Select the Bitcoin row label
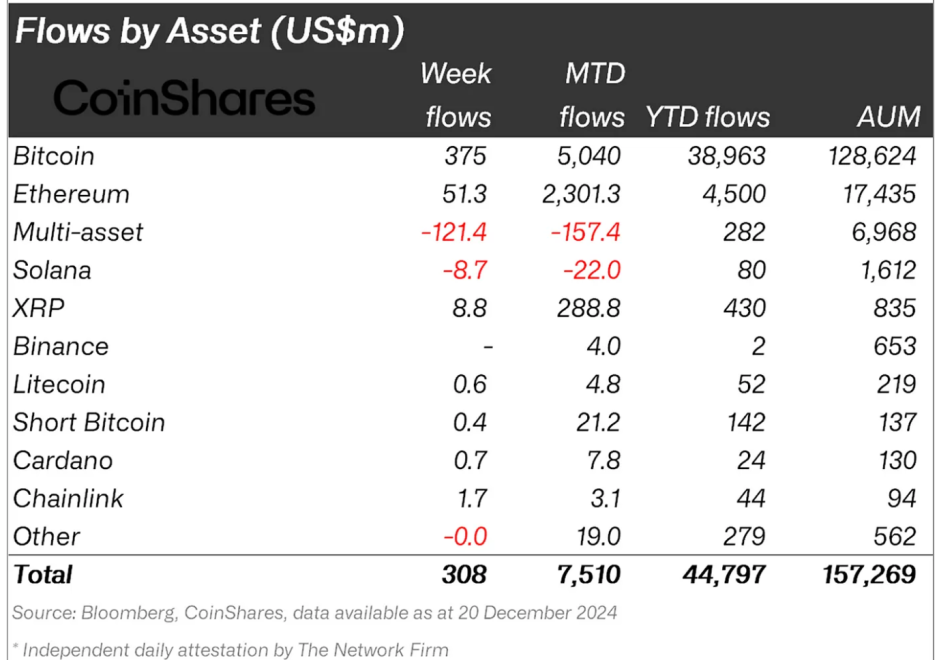Screen dimensions: 939x660 coord(54,156)
